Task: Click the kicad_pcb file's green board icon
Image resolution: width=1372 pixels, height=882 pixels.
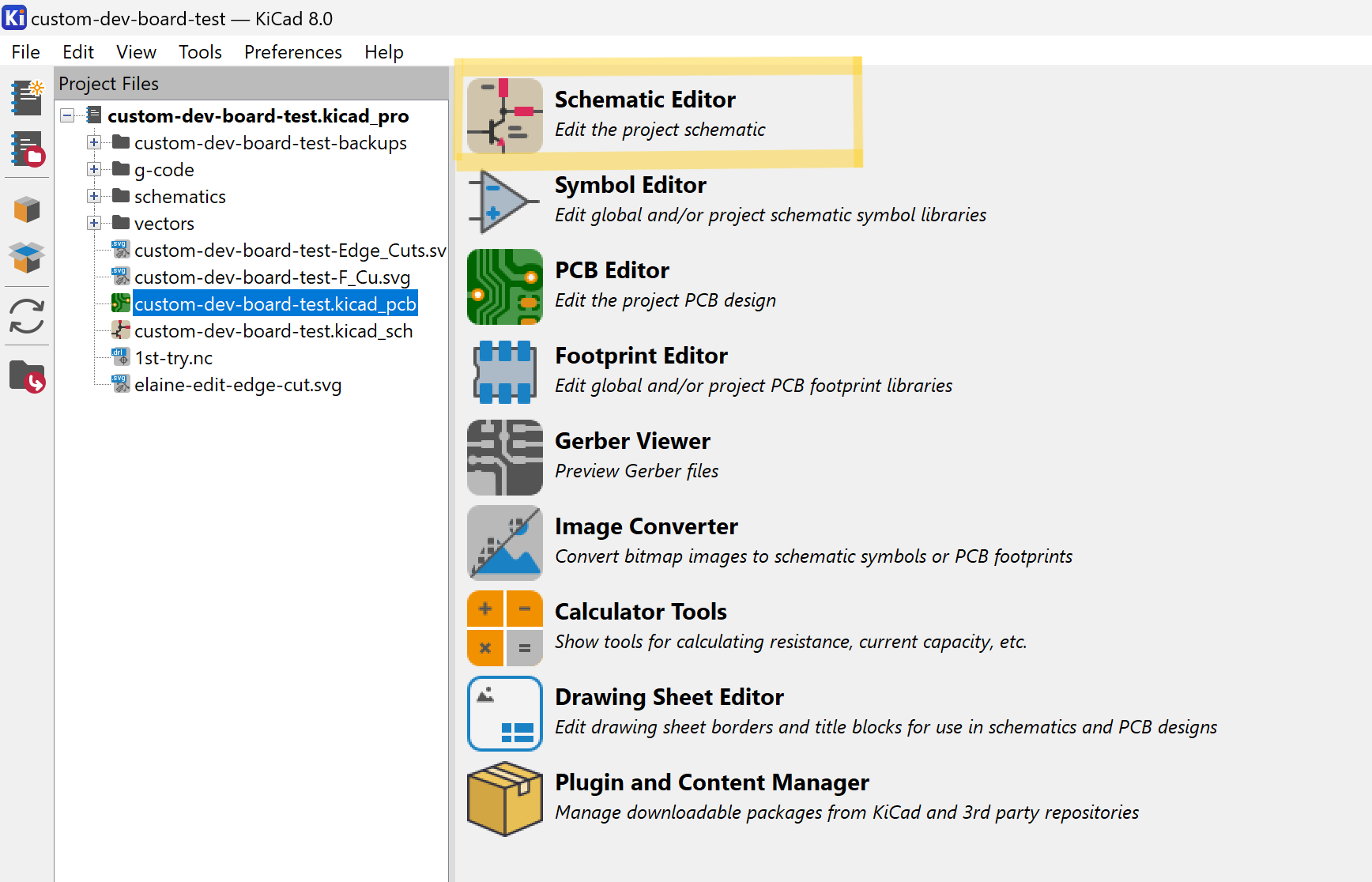Action: pyautogui.click(x=120, y=303)
